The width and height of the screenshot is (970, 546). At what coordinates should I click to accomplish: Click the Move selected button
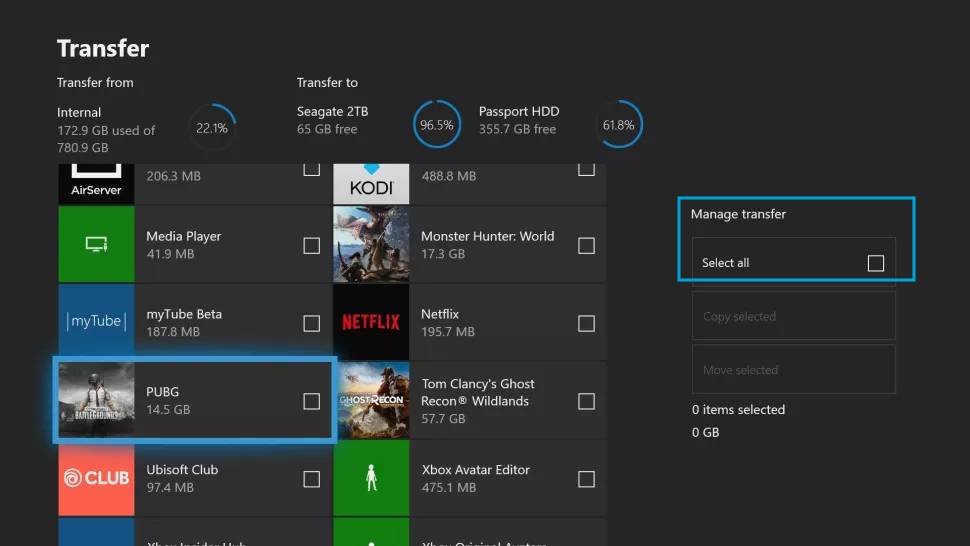tap(794, 369)
